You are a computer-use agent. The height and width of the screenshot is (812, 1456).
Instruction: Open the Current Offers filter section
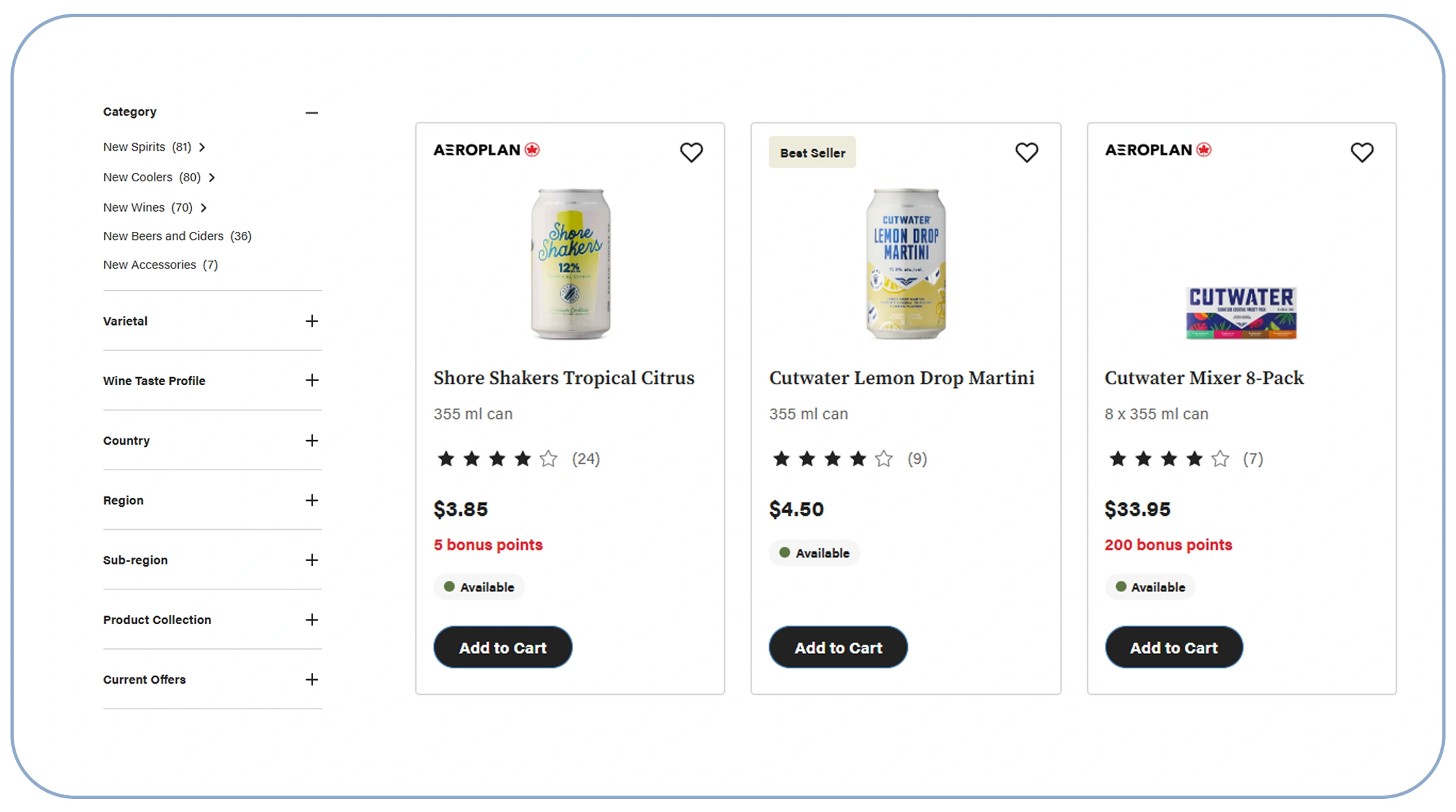pos(312,680)
